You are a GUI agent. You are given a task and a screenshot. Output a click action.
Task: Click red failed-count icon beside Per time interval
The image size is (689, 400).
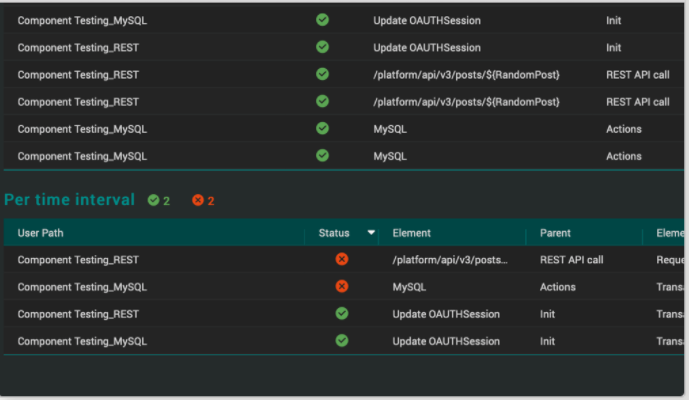[x=198, y=200]
